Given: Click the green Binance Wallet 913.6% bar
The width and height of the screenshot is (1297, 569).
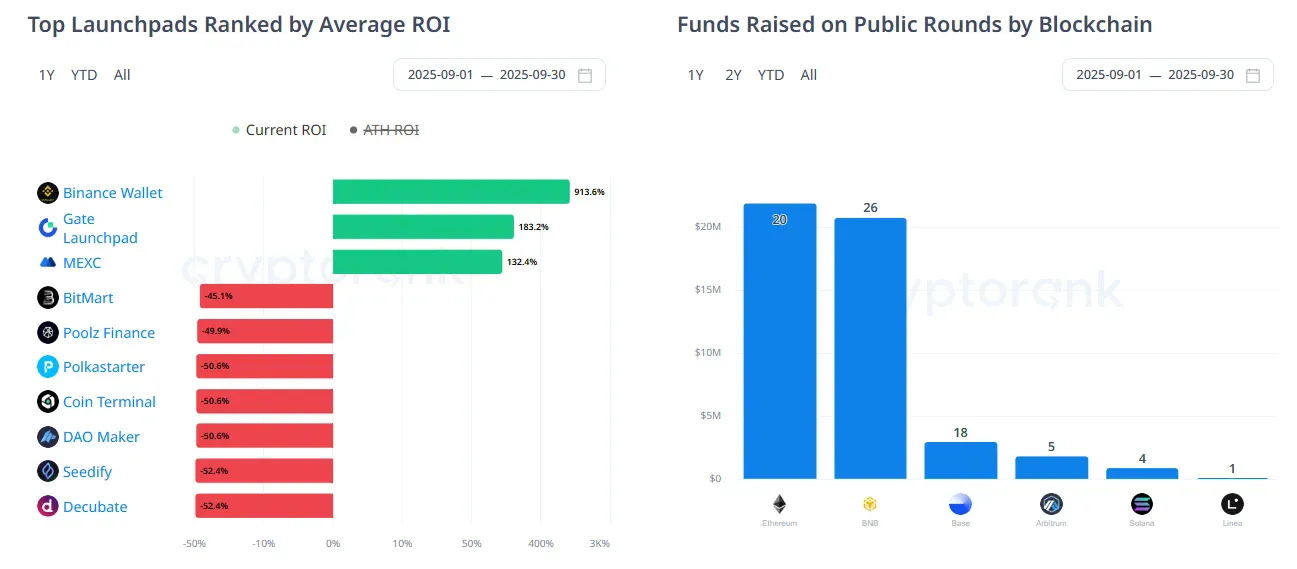Looking at the screenshot, I should 450,192.
